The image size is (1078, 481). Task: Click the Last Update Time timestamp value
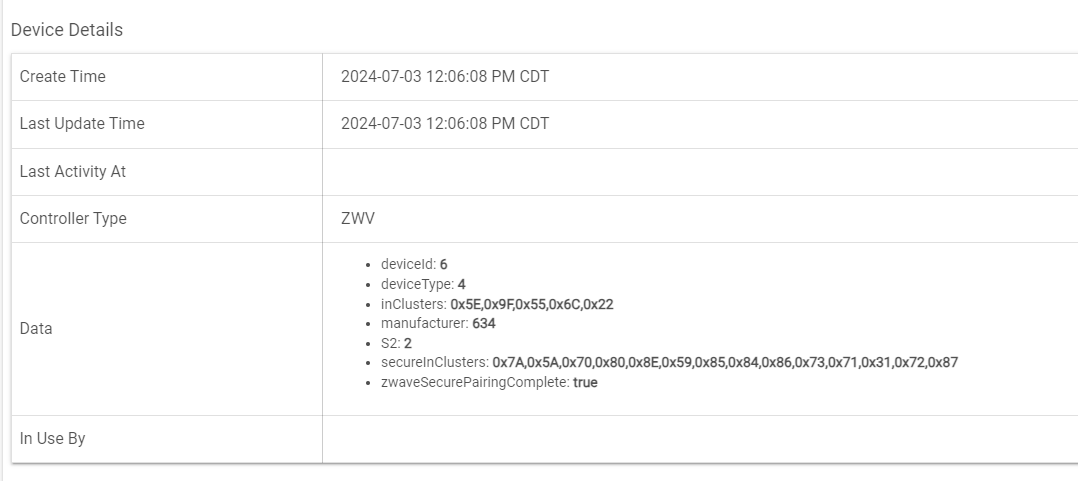(x=445, y=124)
